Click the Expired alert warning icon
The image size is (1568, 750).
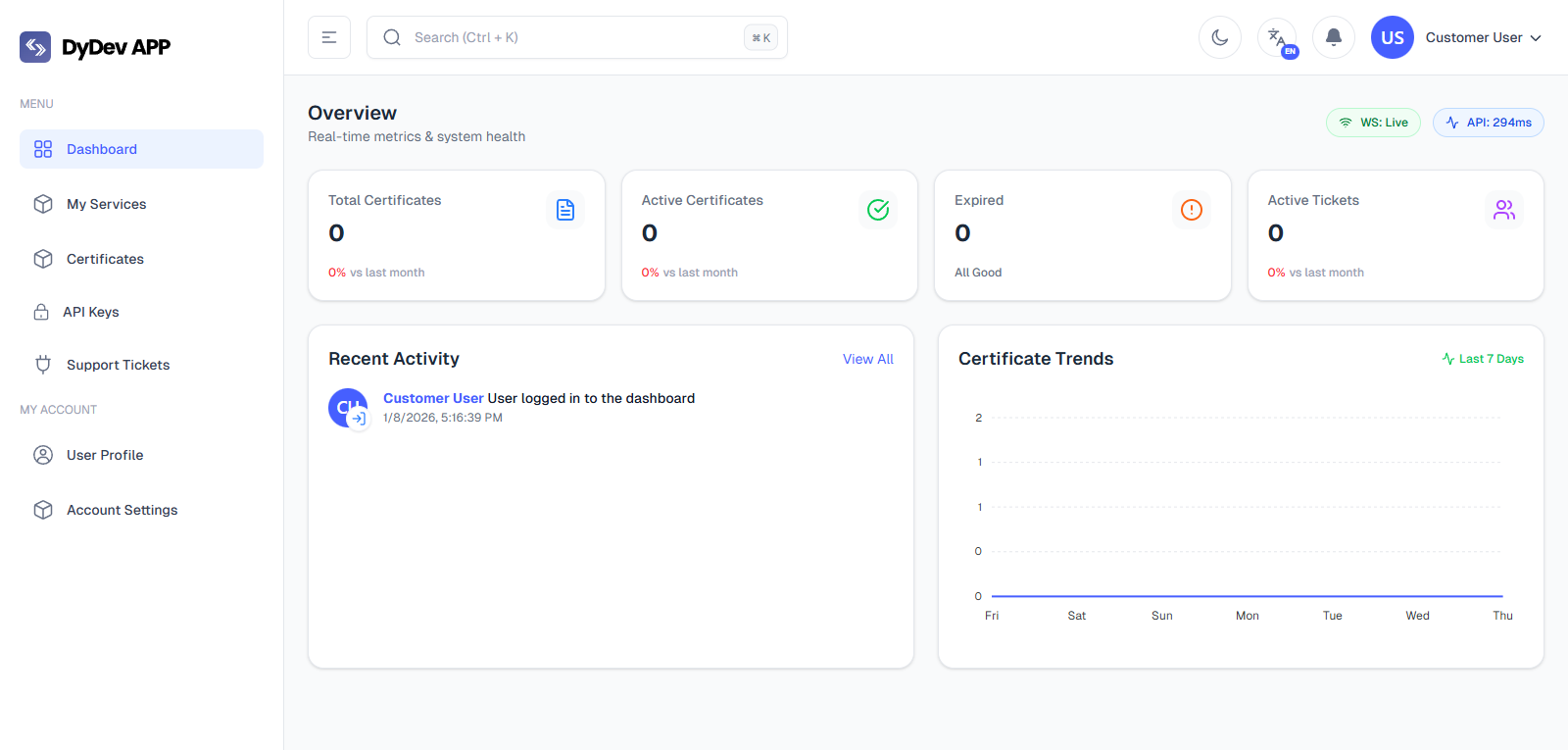pyautogui.click(x=1191, y=210)
